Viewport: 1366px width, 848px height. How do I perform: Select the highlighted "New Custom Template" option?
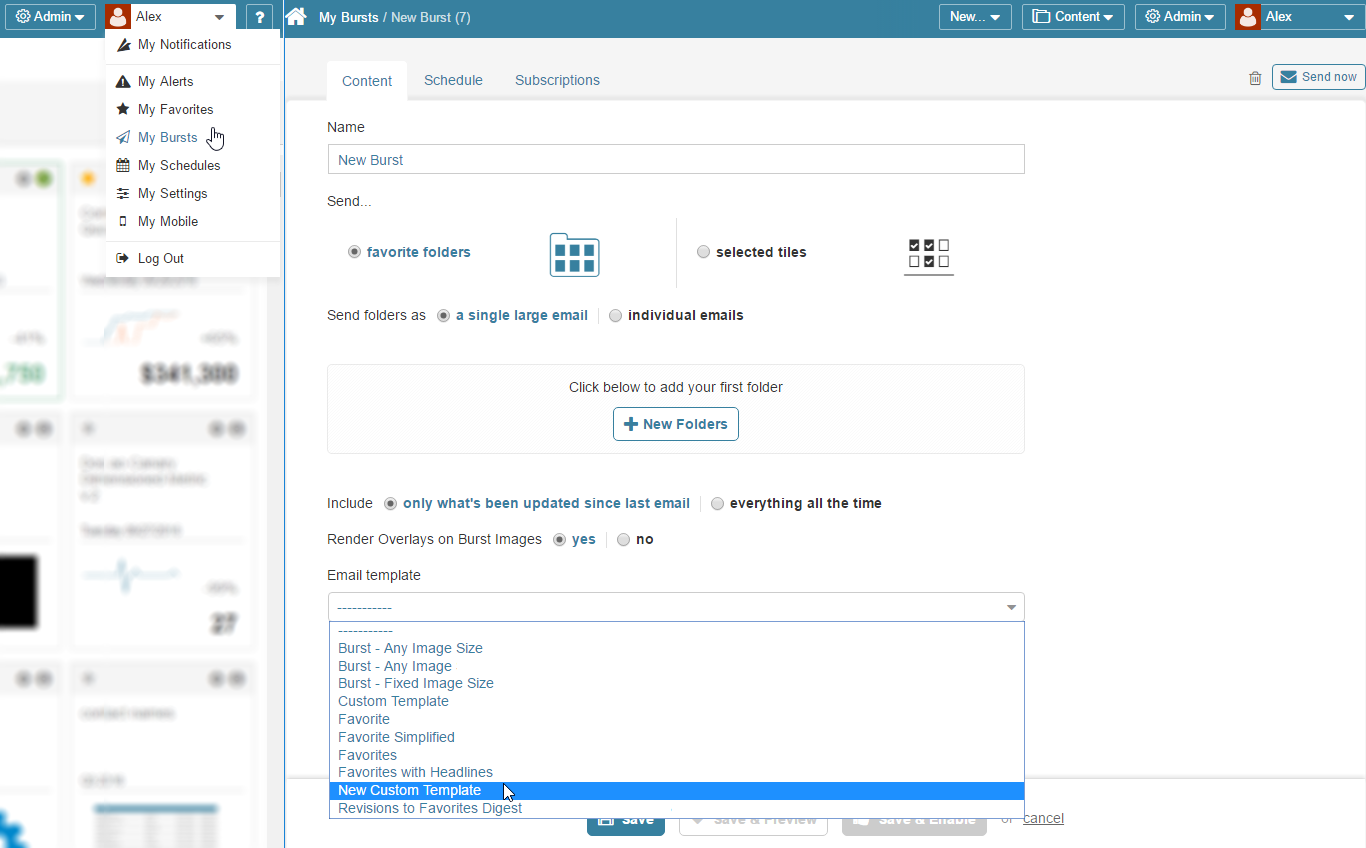(x=676, y=790)
